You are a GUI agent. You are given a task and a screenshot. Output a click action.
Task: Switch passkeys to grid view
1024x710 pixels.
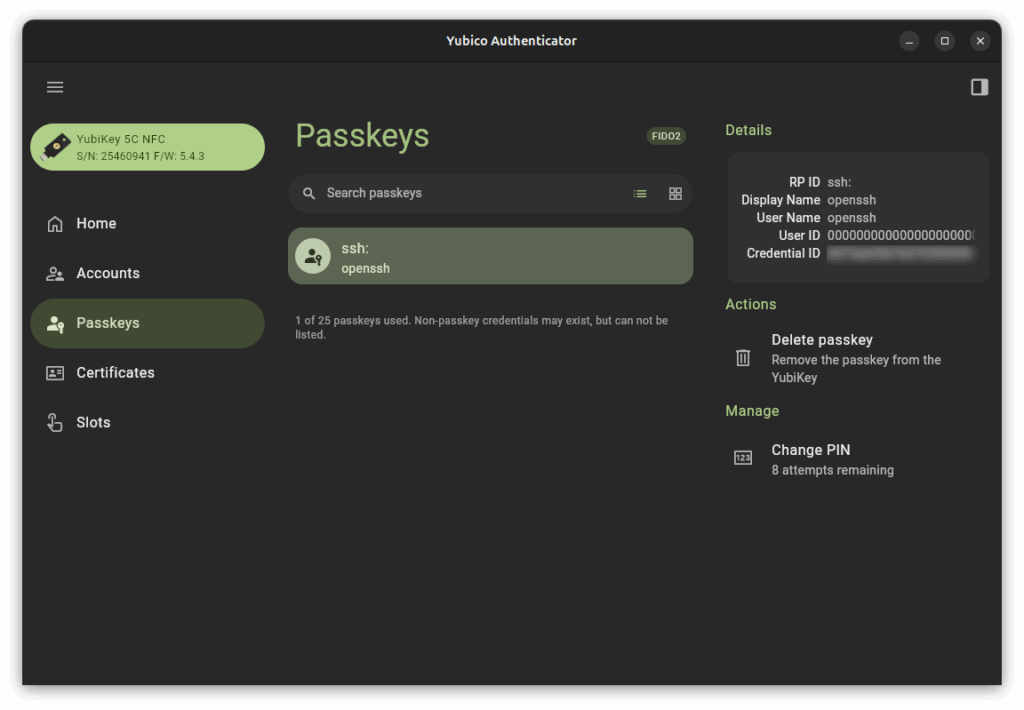(675, 193)
